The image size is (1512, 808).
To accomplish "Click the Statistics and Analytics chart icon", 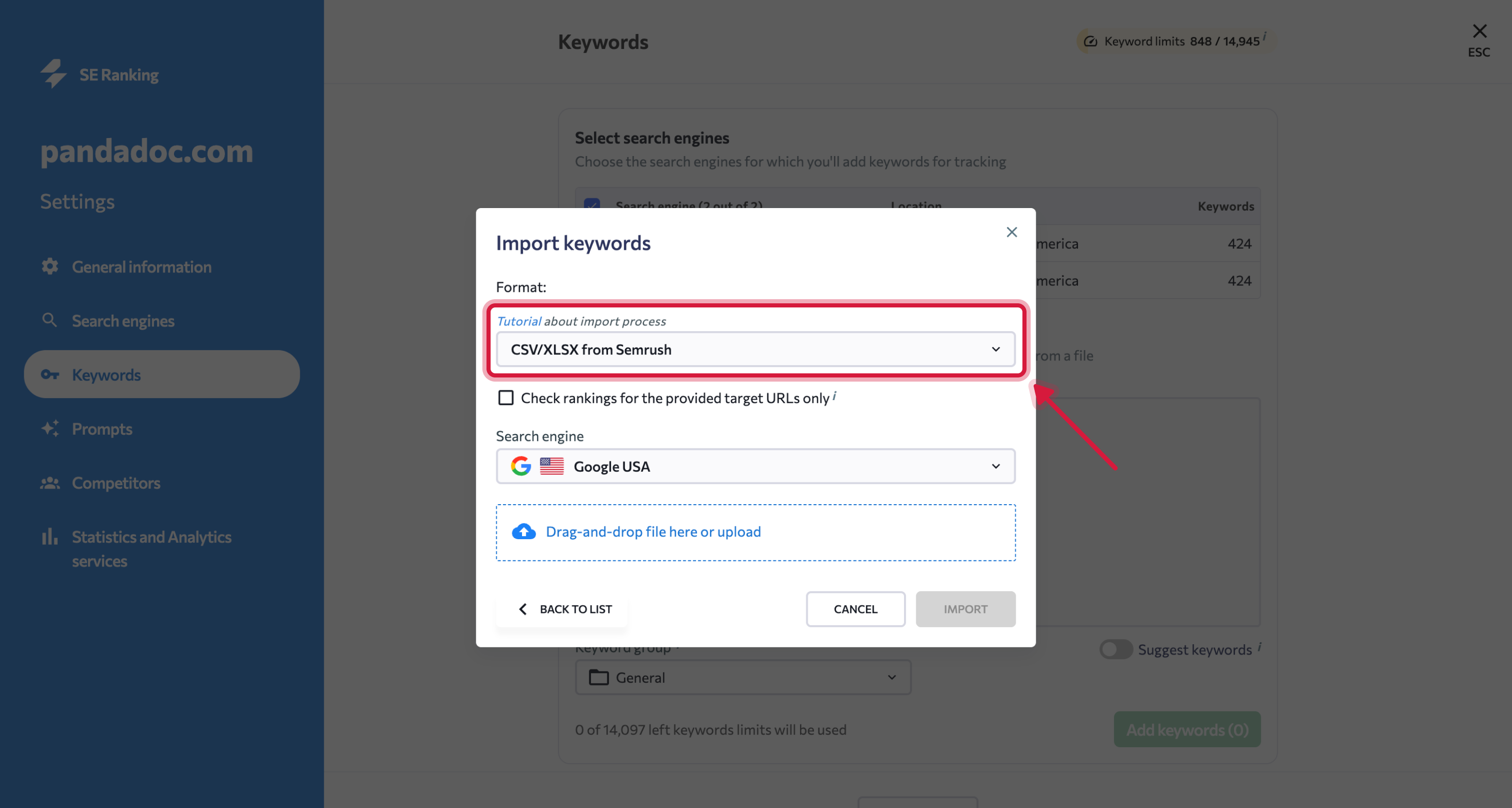I will point(50,536).
